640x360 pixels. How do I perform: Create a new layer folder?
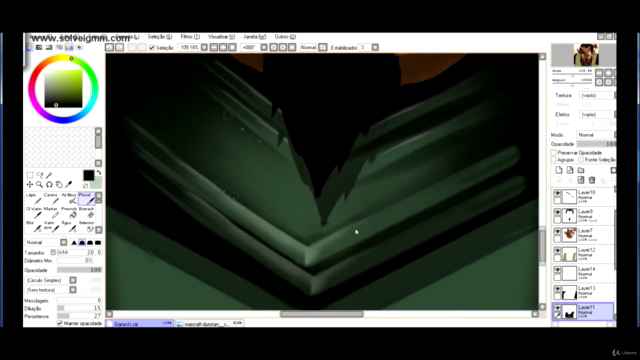pos(581,170)
